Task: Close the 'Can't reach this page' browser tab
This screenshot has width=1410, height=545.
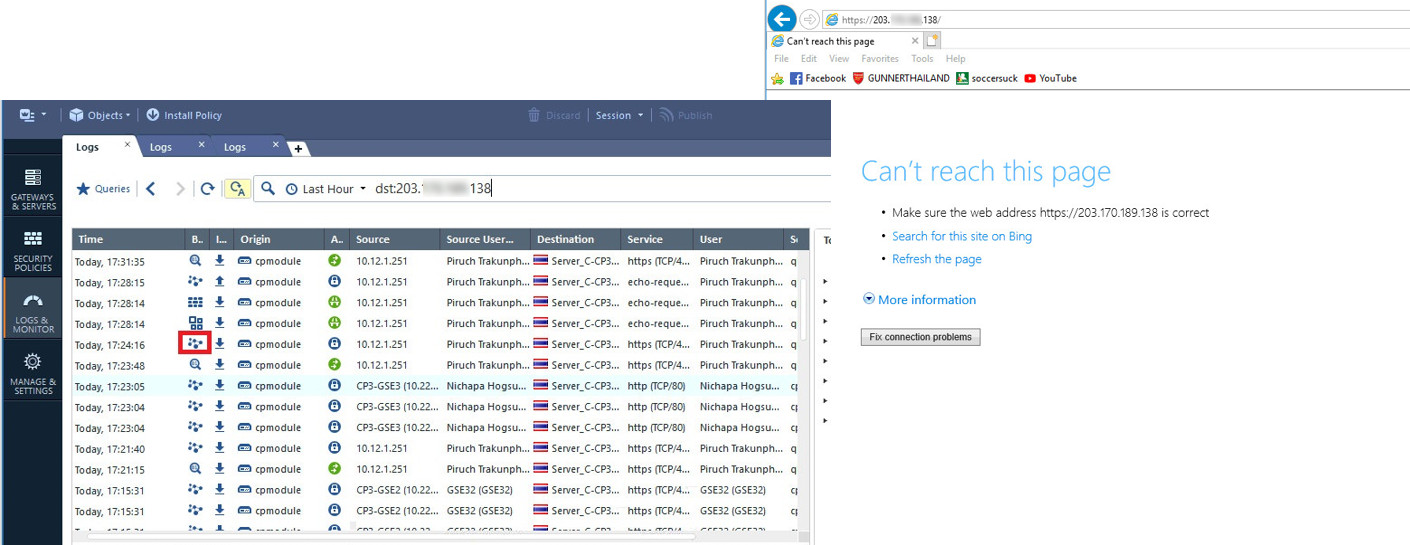Action: click(x=915, y=41)
